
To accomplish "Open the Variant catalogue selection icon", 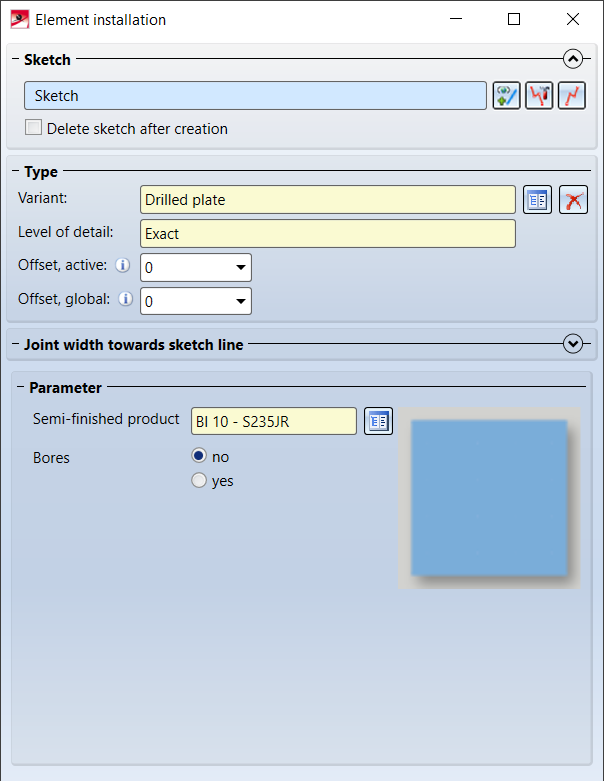I will click(x=538, y=200).
